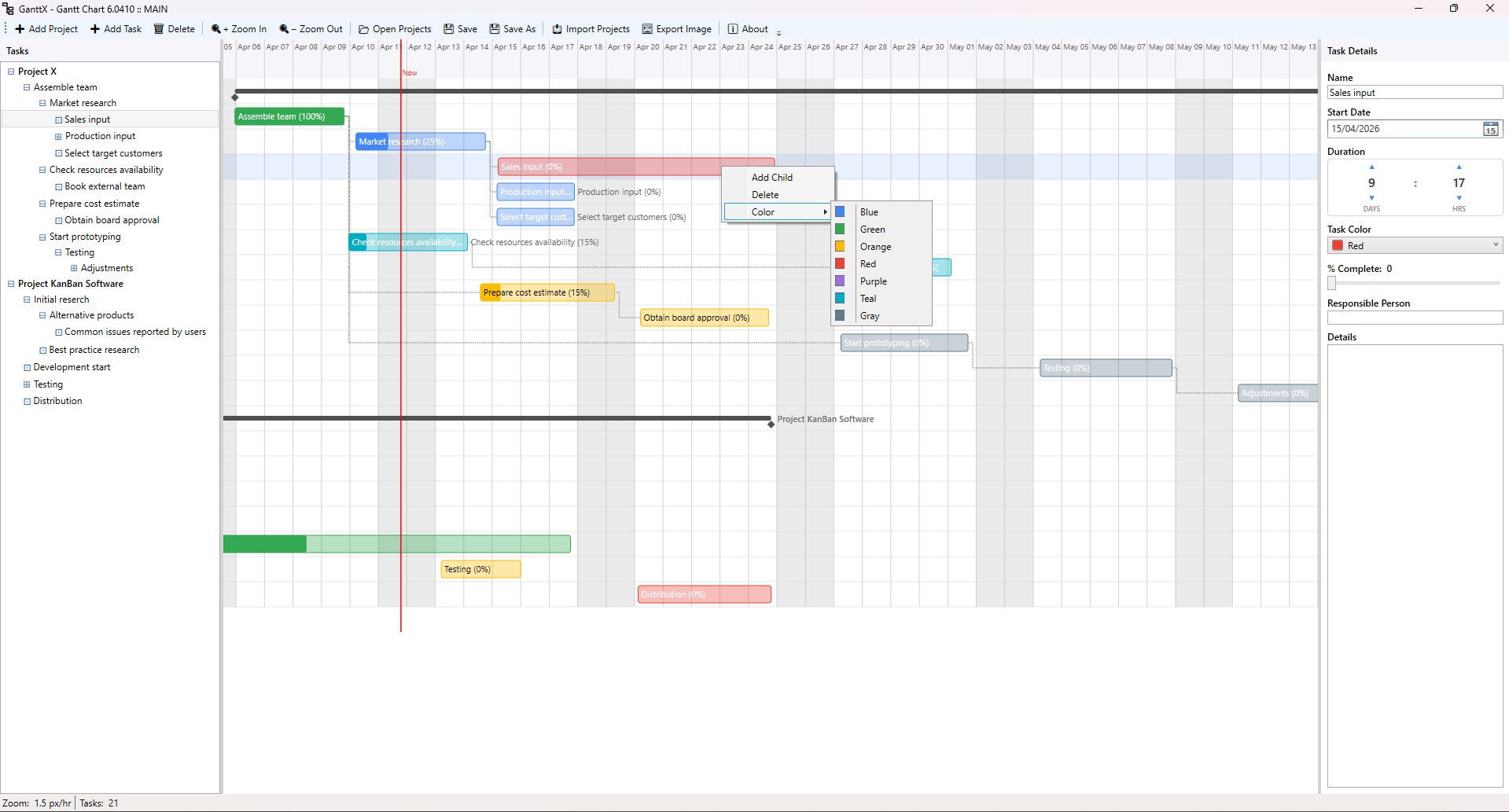Click the Zoom In magnifier icon
The image size is (1509, 812).
pos(216,29)
